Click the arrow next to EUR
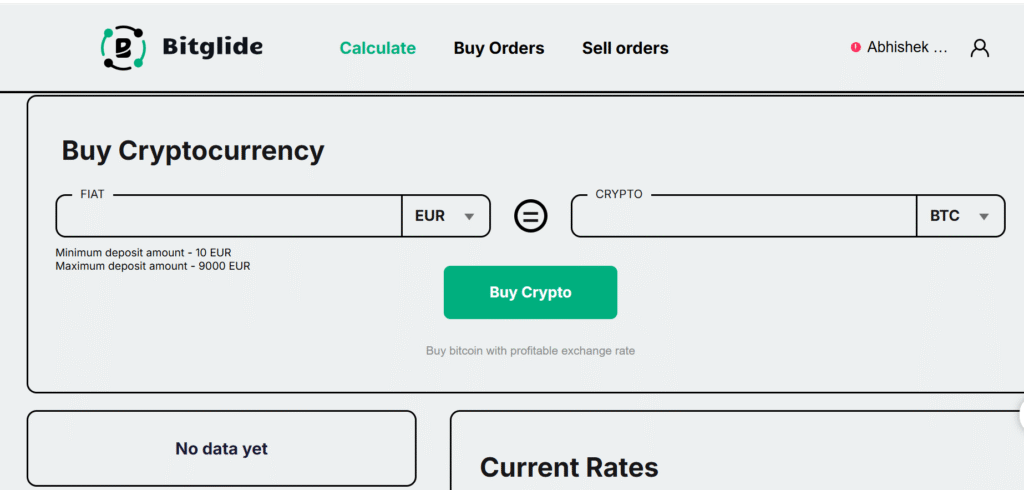Viewport: 1024px width, 490px height. (469, 217)
